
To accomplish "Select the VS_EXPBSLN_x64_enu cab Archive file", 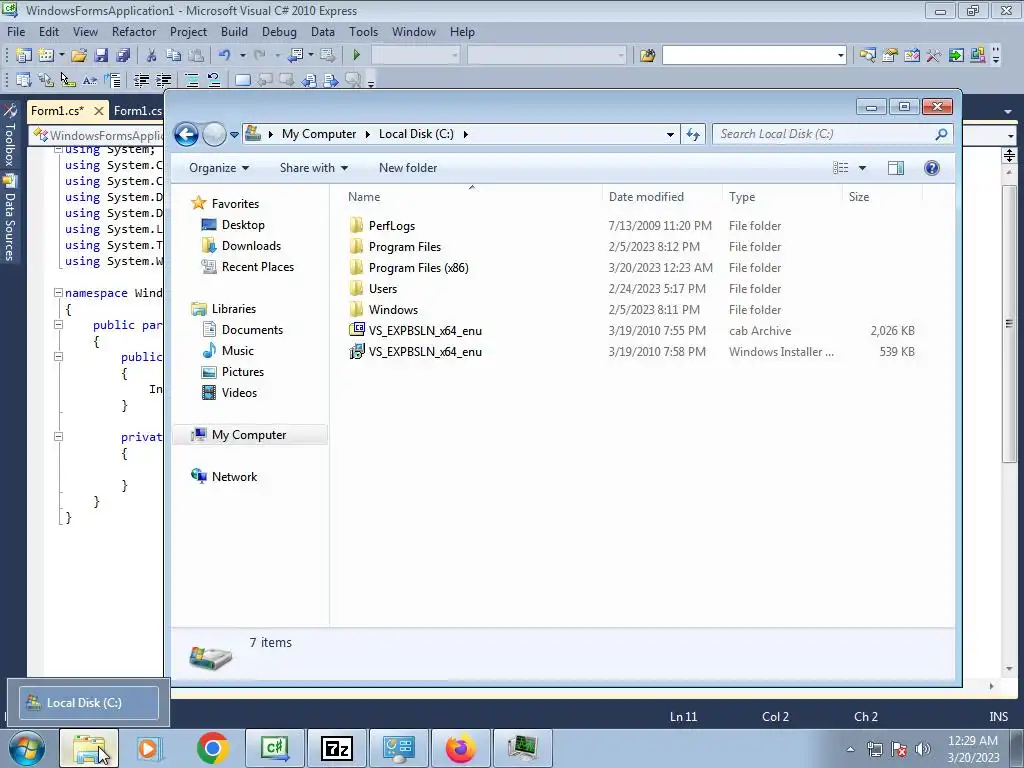I will click(425, 330).
